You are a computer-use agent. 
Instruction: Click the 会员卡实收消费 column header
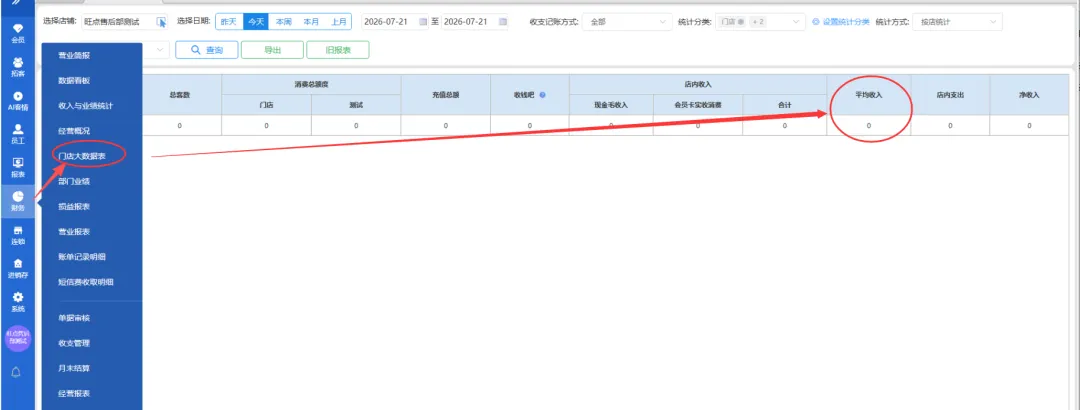point(698,105)
